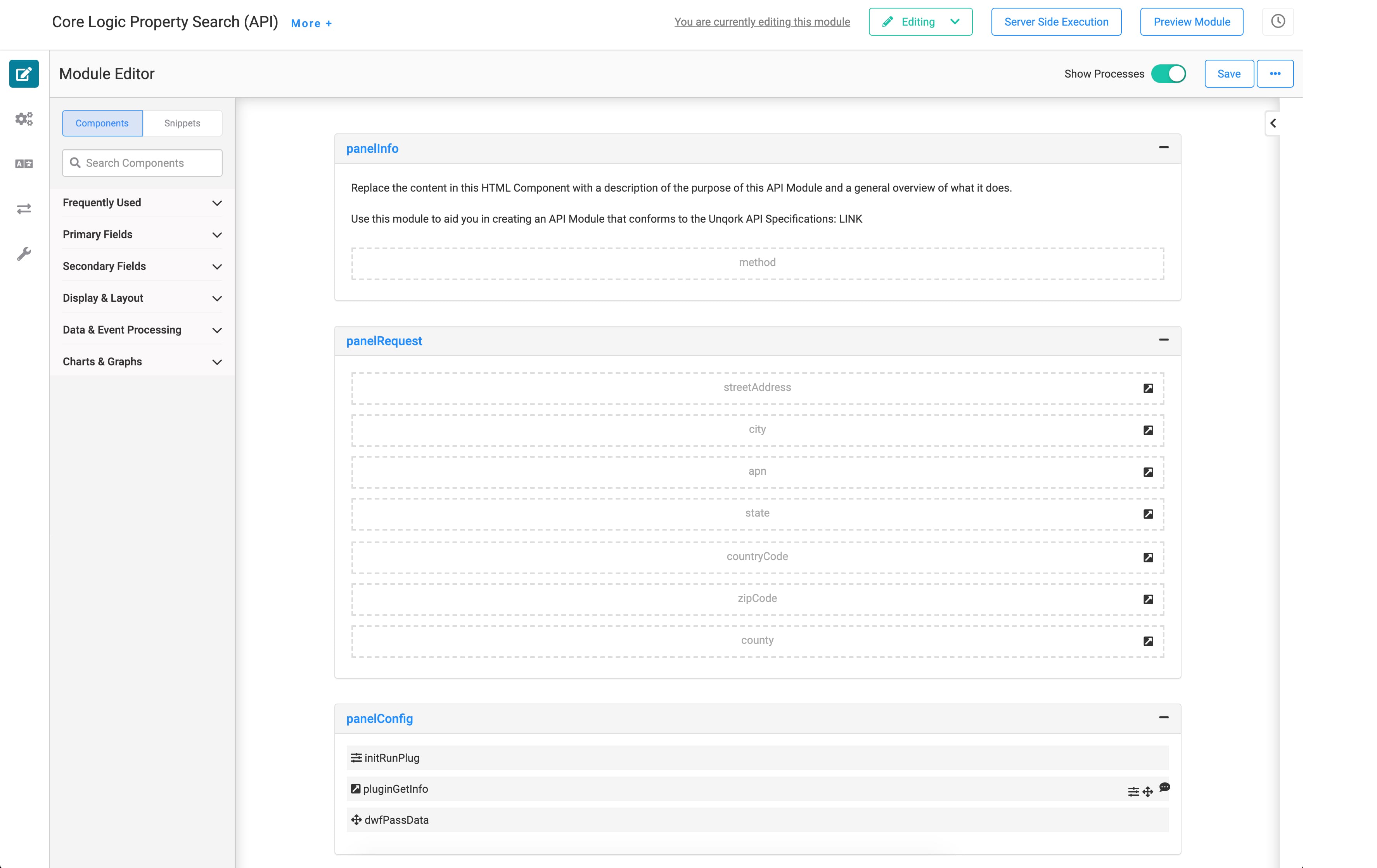The height and width of the screenshot is (868, 1377).
Task: Click the county plugin arrow icon
Action: [1148, 641]
